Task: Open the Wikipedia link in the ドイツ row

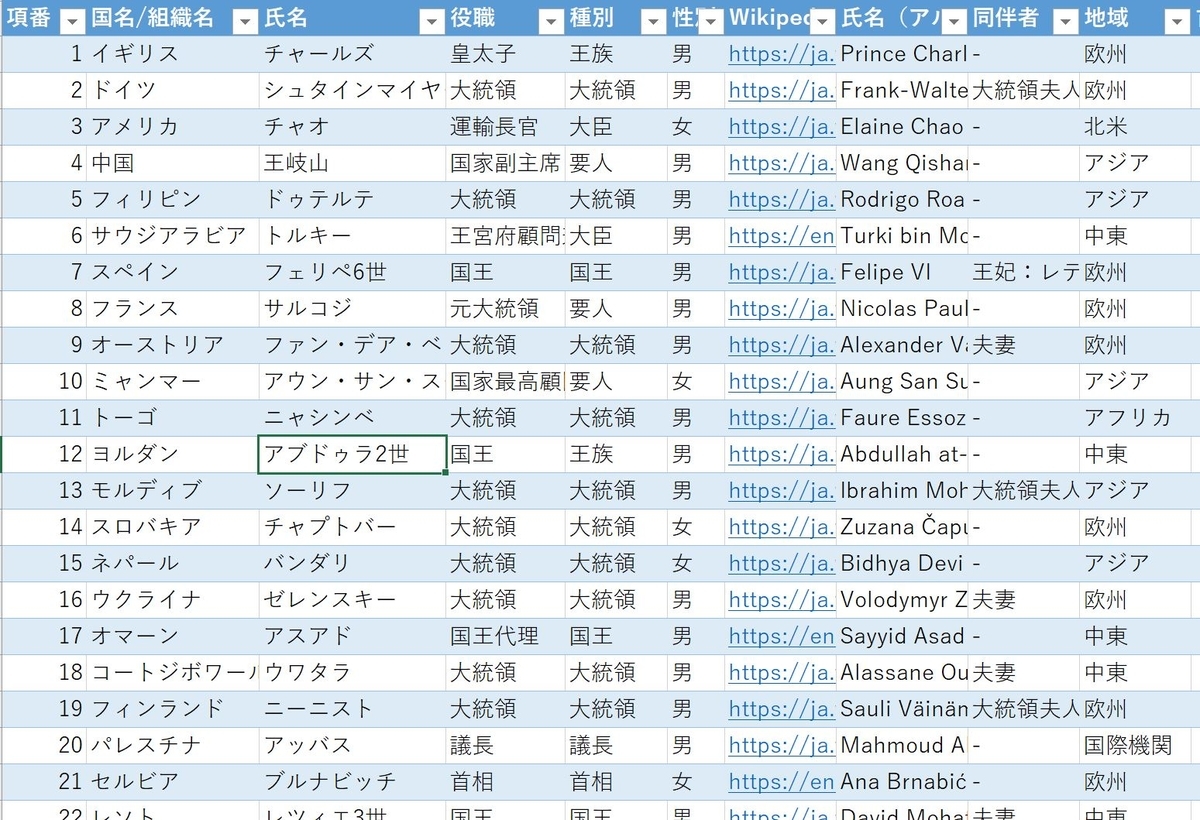Action: (x=782, y=91)
